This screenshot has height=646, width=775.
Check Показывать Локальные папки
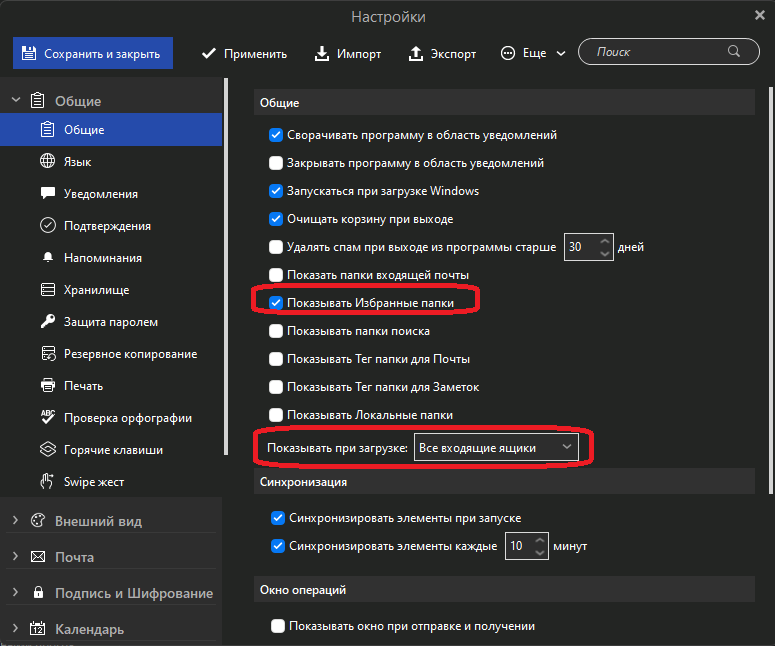point(276,415)
